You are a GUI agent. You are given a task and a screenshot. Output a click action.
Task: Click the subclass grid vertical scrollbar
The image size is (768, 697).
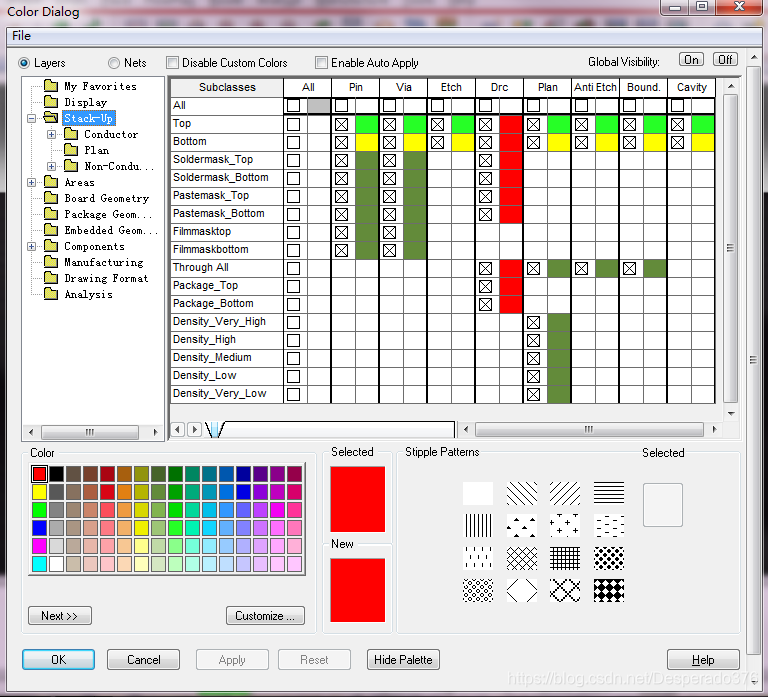(x=730, y=250)
